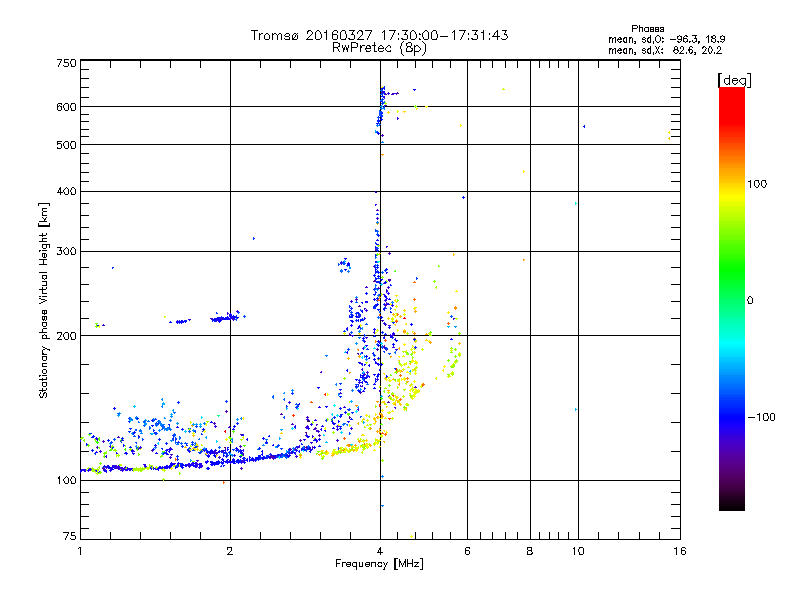Click the small blue cluster near 280 km
The height and width of the screenshot is (600, 800).
344,265
